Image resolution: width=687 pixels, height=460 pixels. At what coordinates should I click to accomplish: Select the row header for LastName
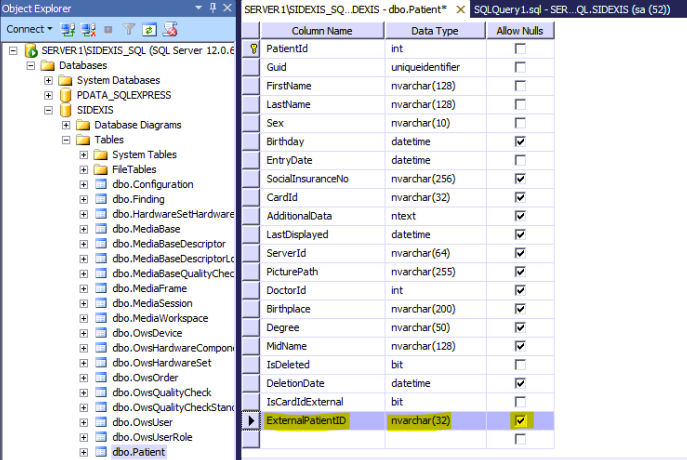tap(251, 105)
